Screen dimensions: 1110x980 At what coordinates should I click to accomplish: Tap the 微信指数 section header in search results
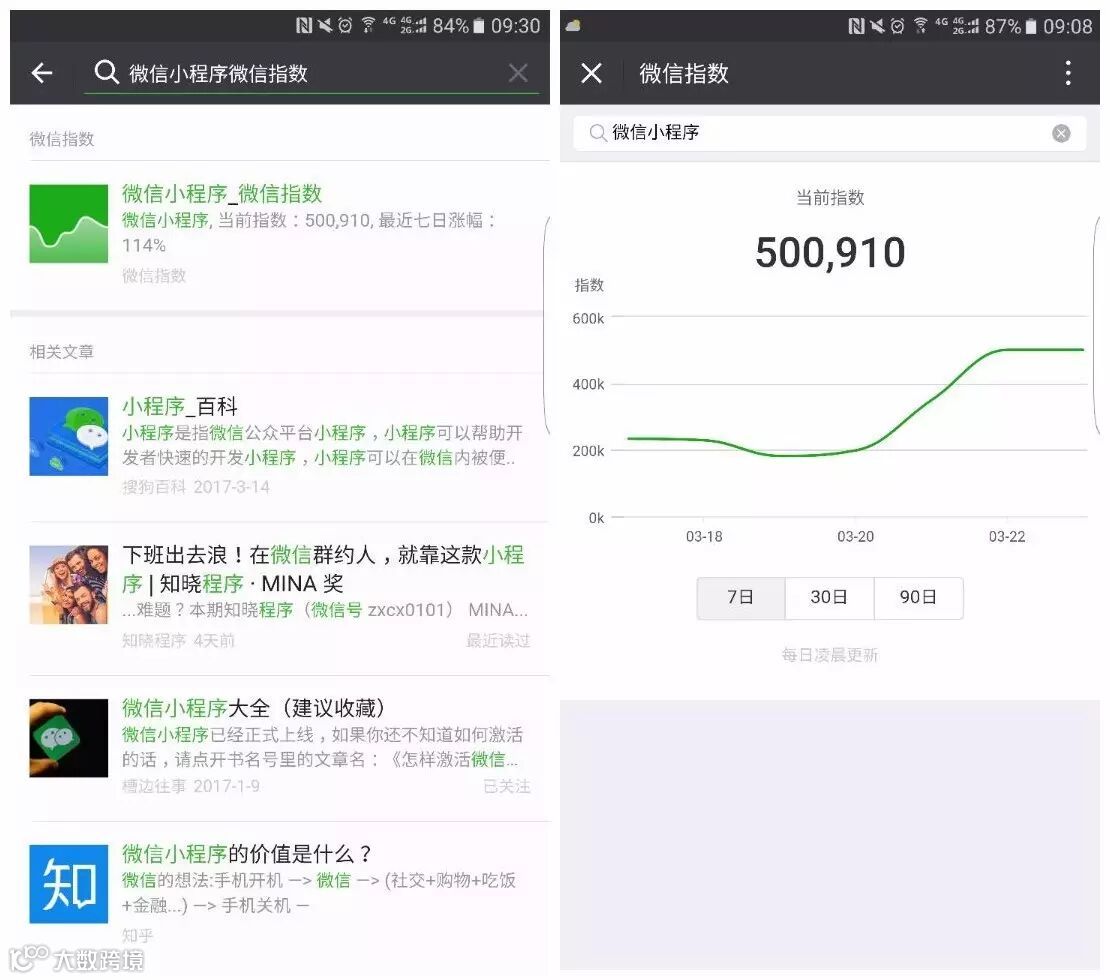pyautogui.click(x=62, y=139)
